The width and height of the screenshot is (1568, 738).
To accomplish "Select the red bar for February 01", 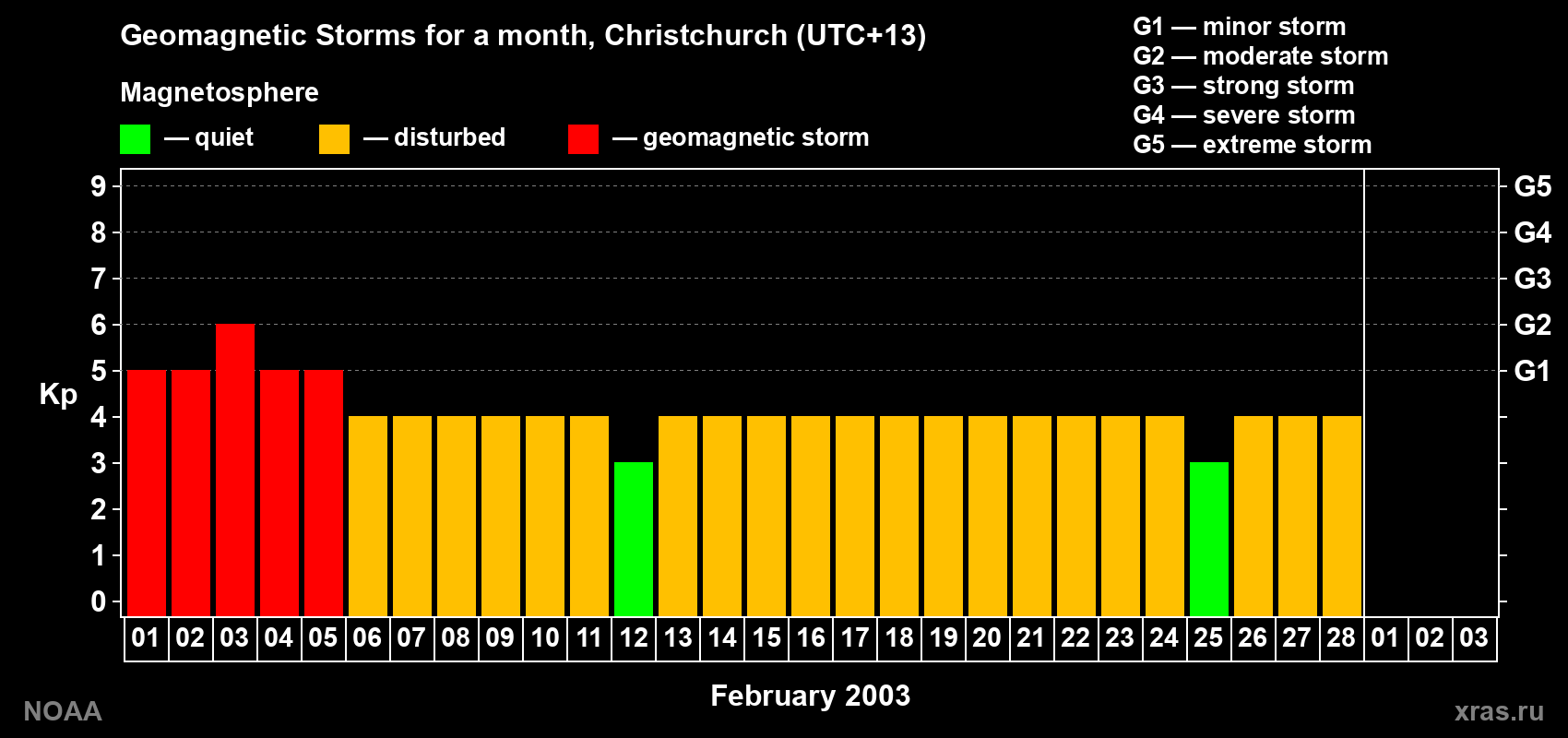I will [147, 493].
